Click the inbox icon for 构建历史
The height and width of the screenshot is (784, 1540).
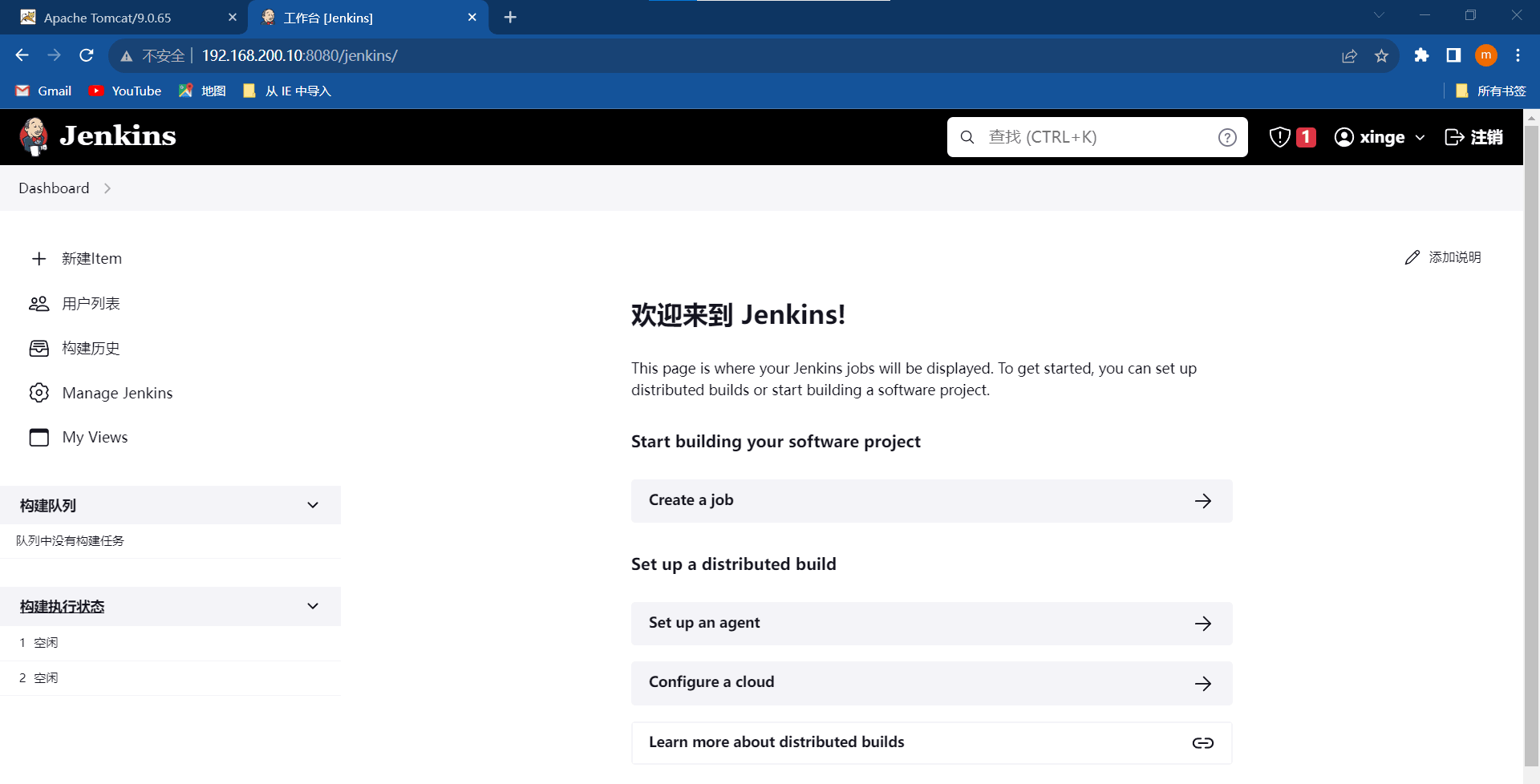pyautogui.click(x=38, y=349)
